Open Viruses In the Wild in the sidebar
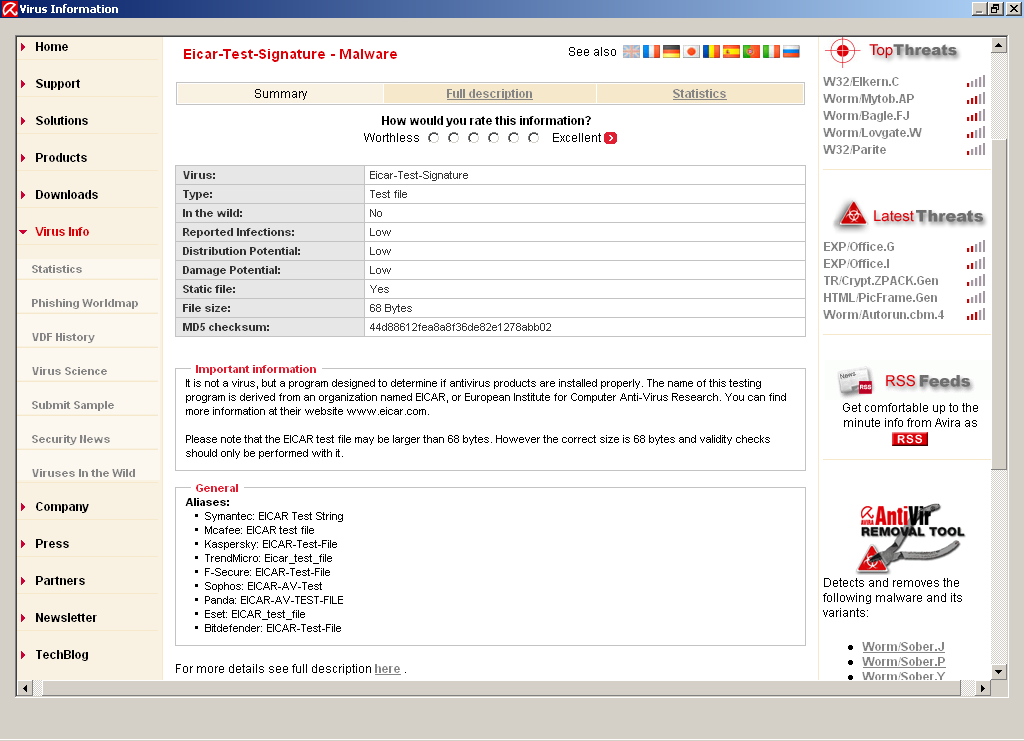The image size is (1024, 741). [84, 473]
